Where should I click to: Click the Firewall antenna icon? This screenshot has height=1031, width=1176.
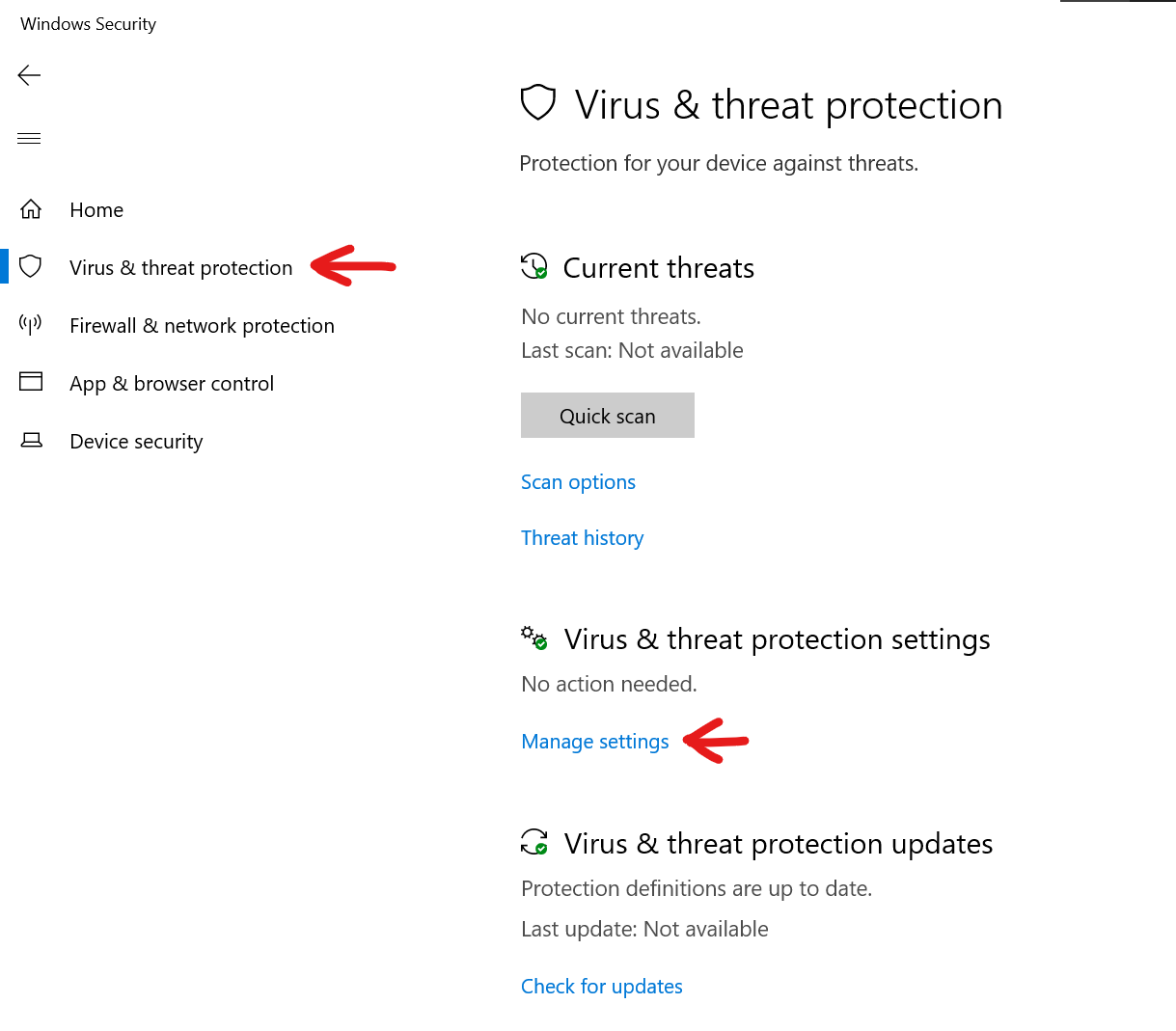pyautogui.click(x=31, y=324)
